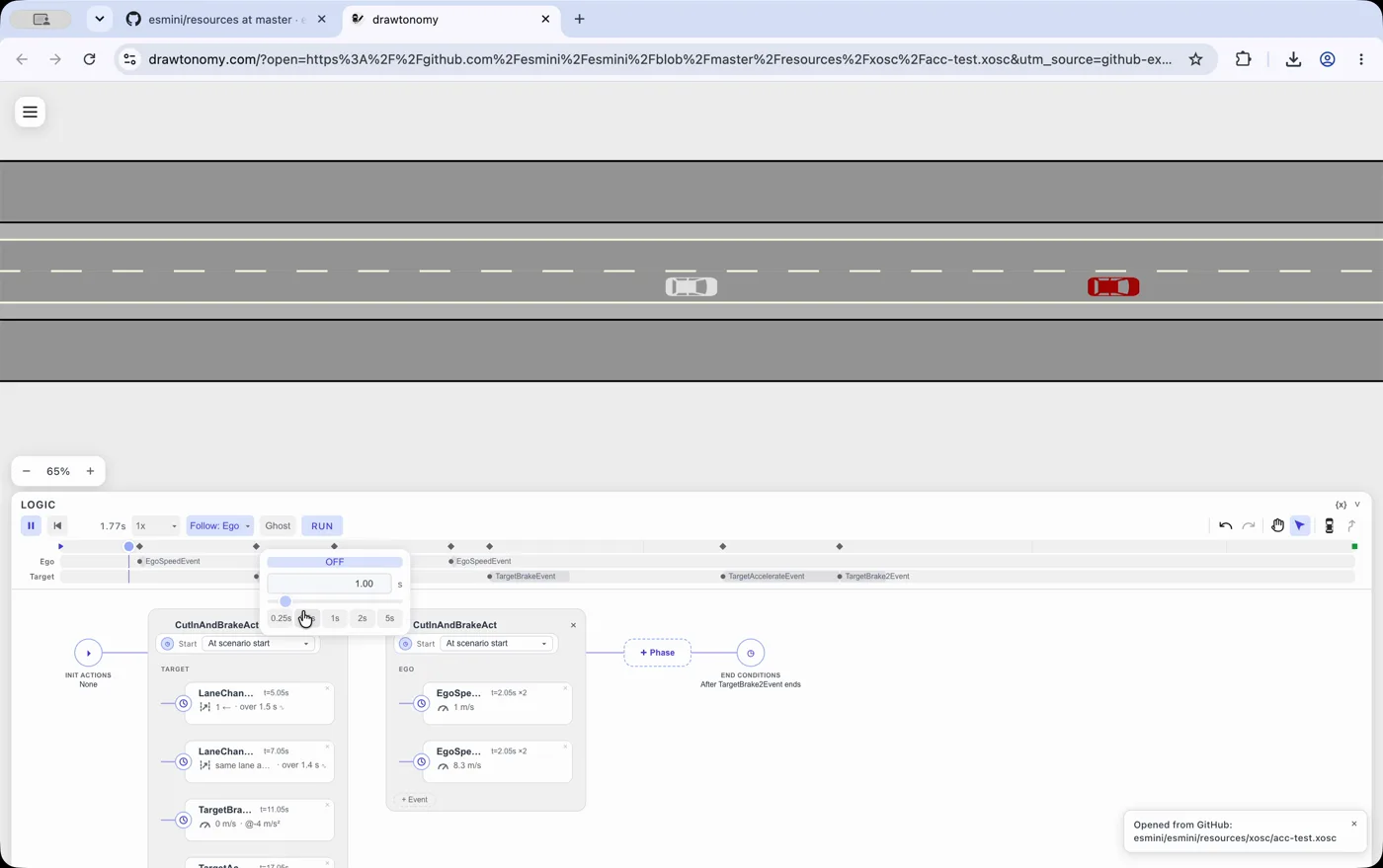Open the 1x playback speed dropdown
The image size is (1383, 868).
point(156,526)
